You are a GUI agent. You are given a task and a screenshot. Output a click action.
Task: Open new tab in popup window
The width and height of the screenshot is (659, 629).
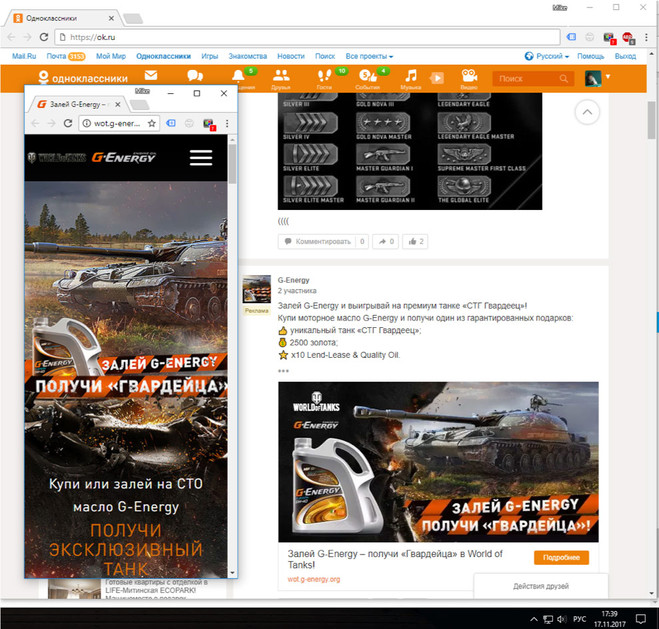pyautogui.click(x=140, y=105)
